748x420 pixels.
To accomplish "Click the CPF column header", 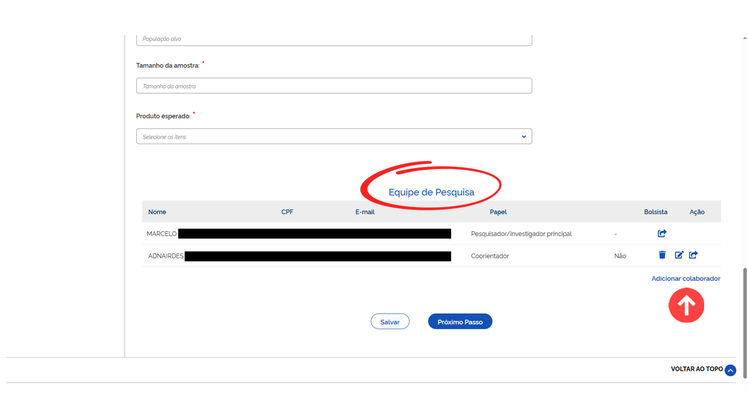I will point(287,212).
